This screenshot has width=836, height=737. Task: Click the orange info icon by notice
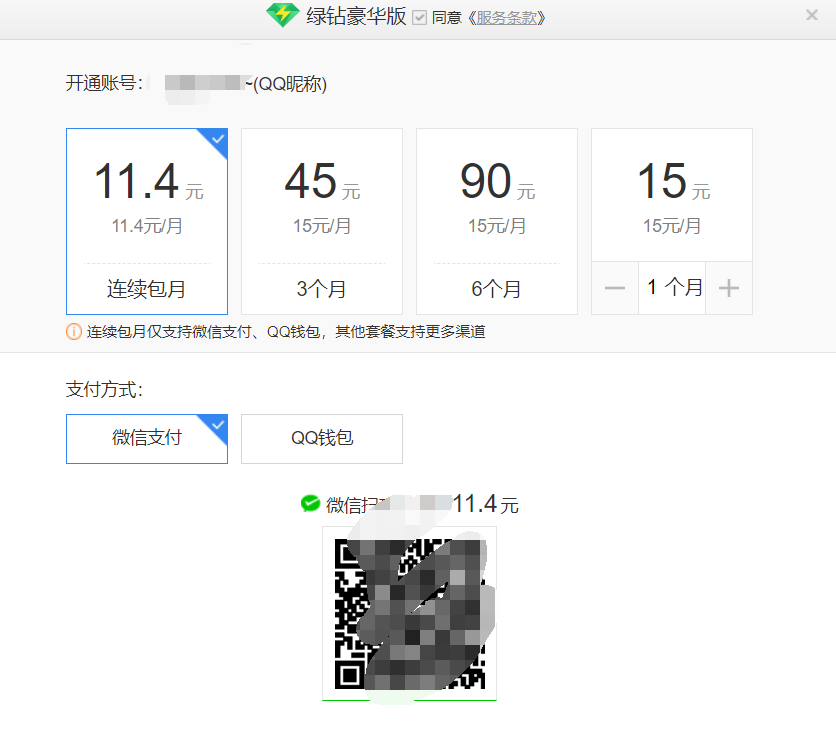74,332
